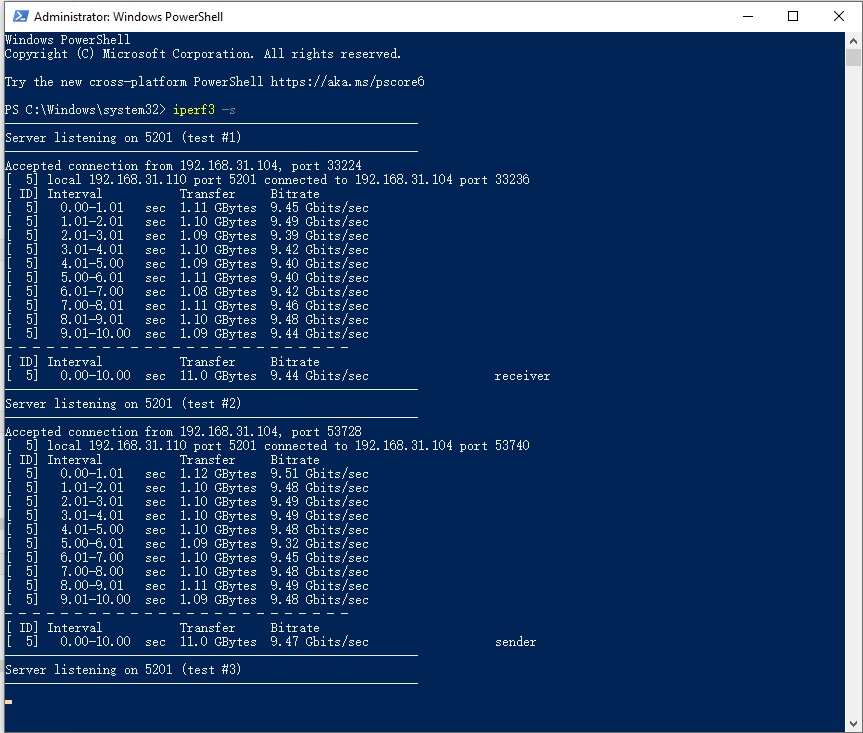Click the PowerShell icon in title bar
Viewport: 863px width, 733px height.
click(x=17, y=16)
